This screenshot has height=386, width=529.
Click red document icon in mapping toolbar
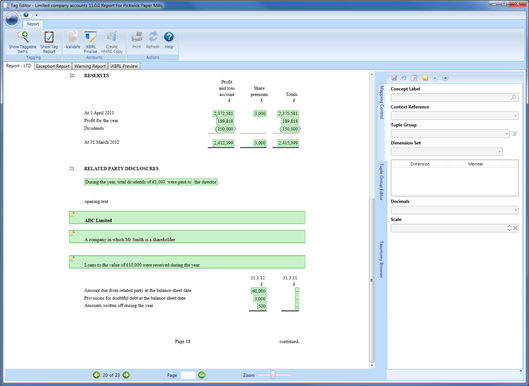click(414, 78)
